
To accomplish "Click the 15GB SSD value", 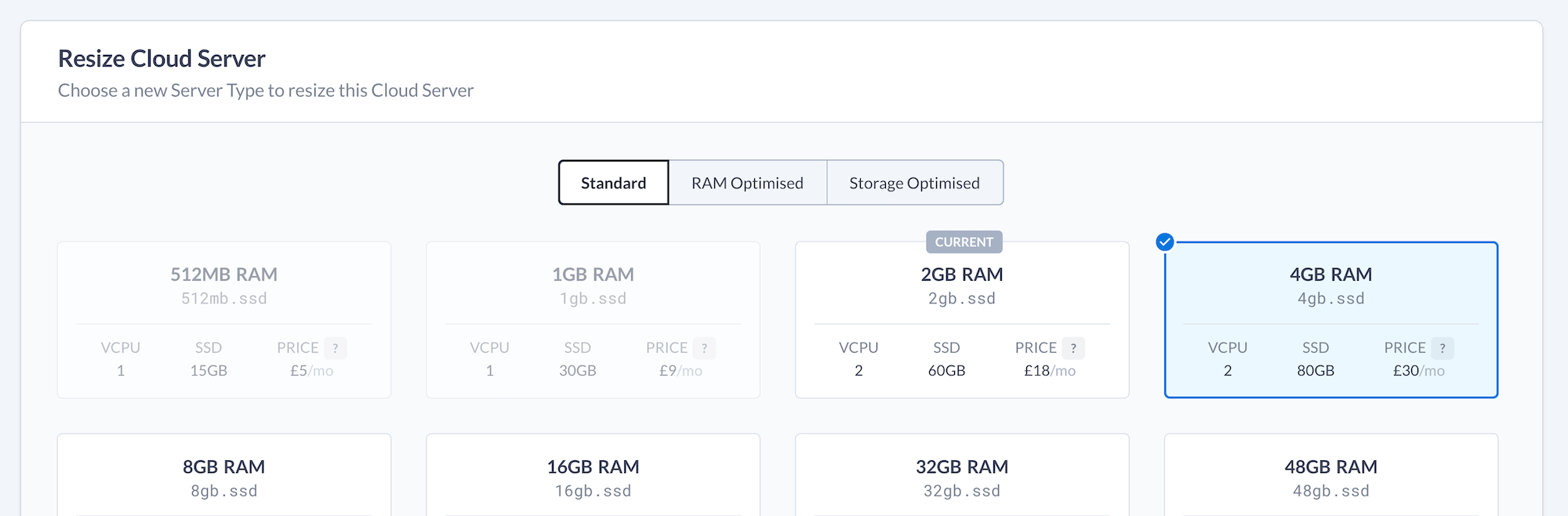I will 209,371.
